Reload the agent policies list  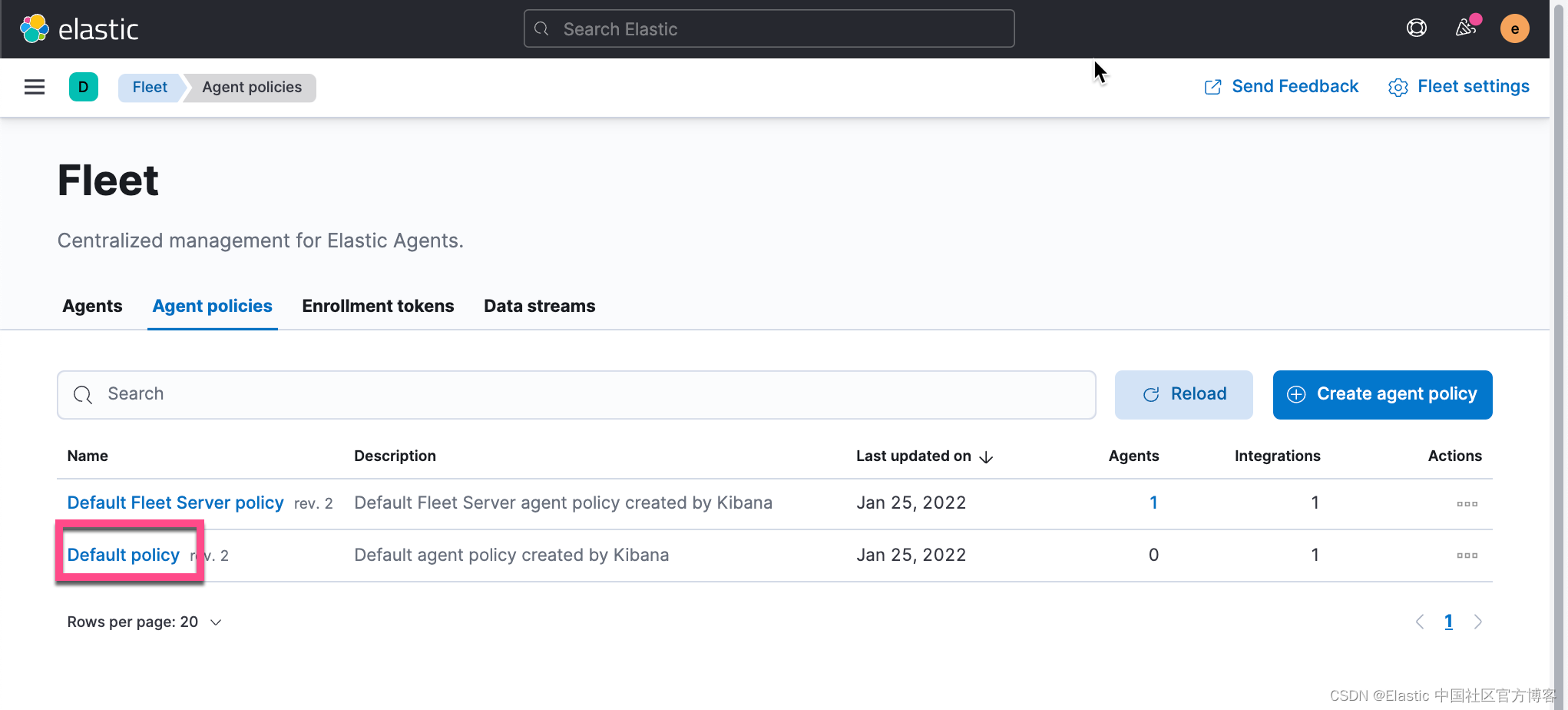1183,394
